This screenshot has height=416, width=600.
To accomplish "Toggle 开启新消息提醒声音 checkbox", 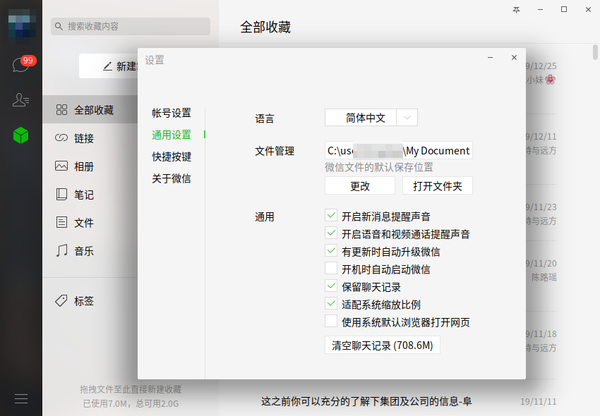I will (x=331, y=215).
